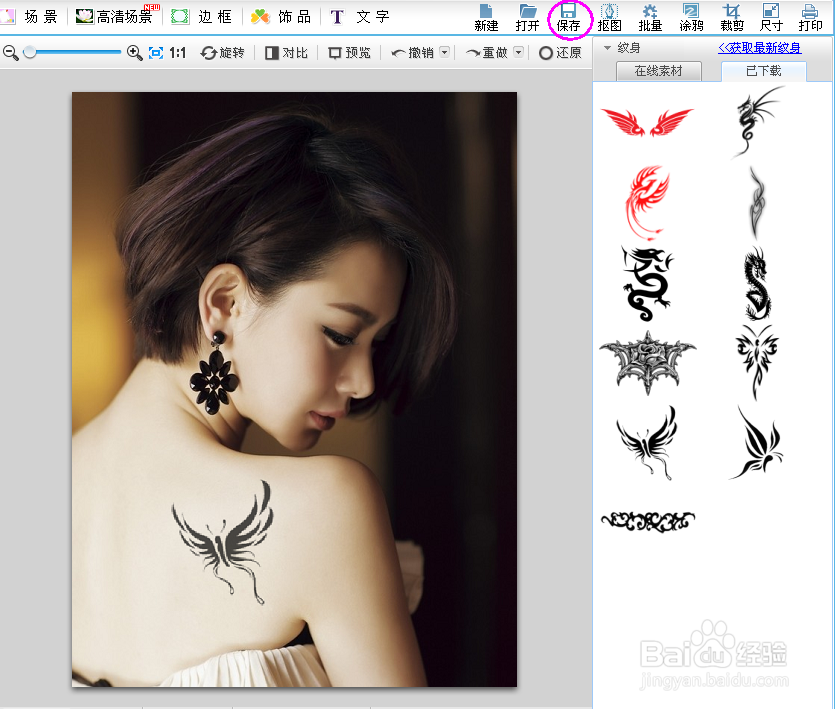Click the zoom out magnifier icon
This screenshot has width=835, height=709.
[11, 53]
